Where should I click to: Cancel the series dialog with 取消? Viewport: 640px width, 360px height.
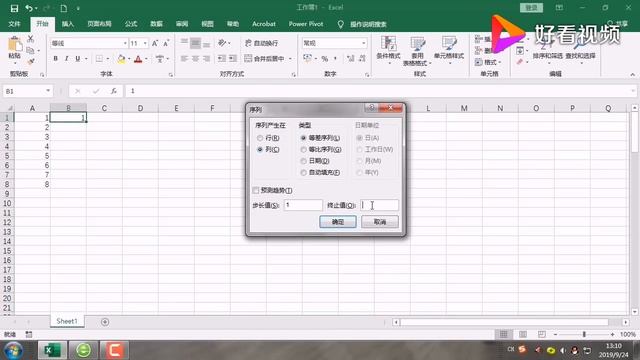[380, 222]
